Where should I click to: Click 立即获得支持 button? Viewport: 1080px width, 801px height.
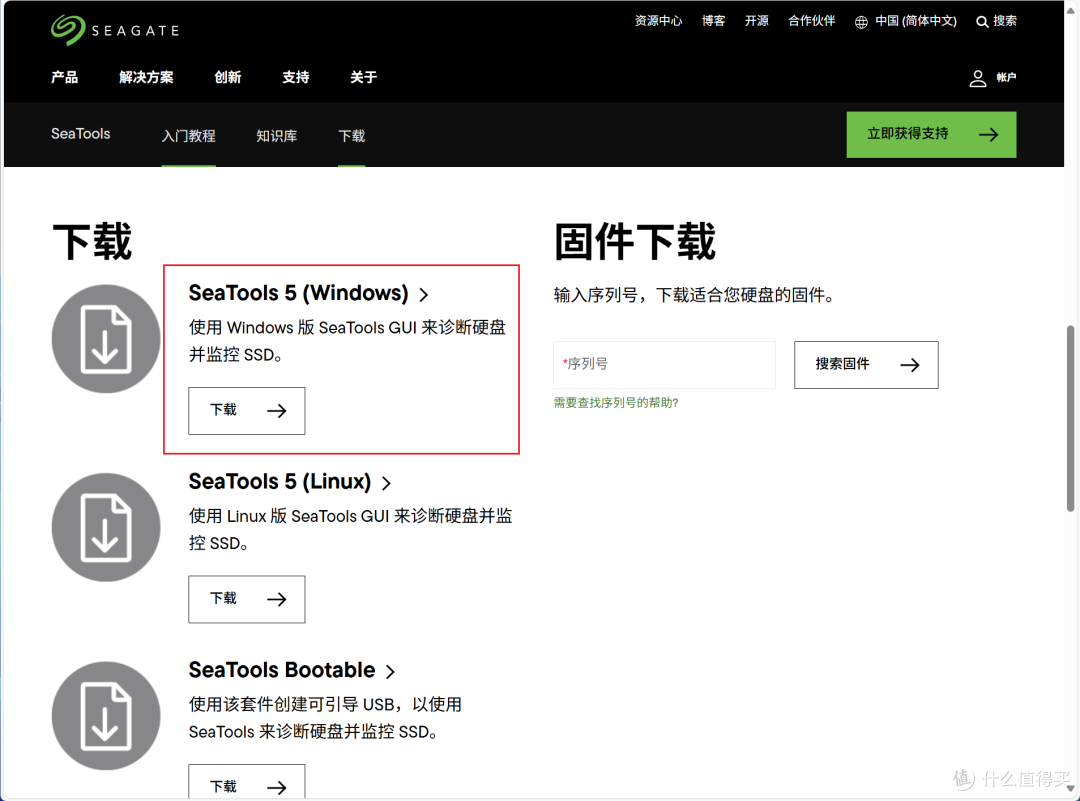[931, 134]
